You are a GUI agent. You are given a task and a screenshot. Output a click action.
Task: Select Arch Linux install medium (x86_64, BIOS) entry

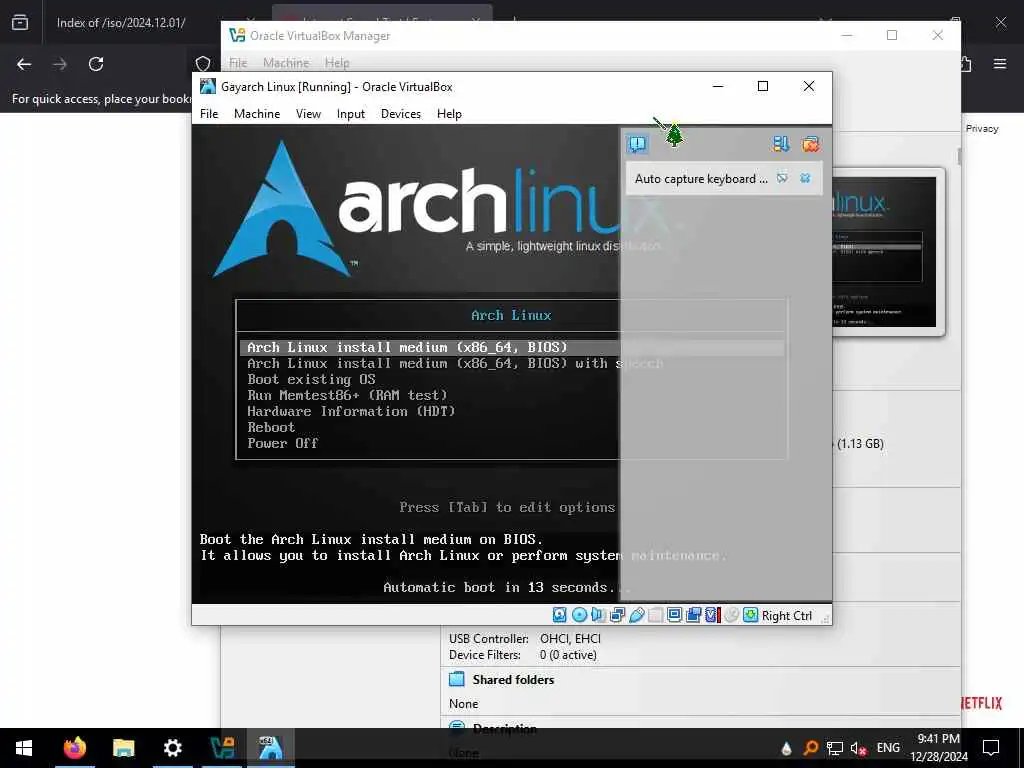511,347
